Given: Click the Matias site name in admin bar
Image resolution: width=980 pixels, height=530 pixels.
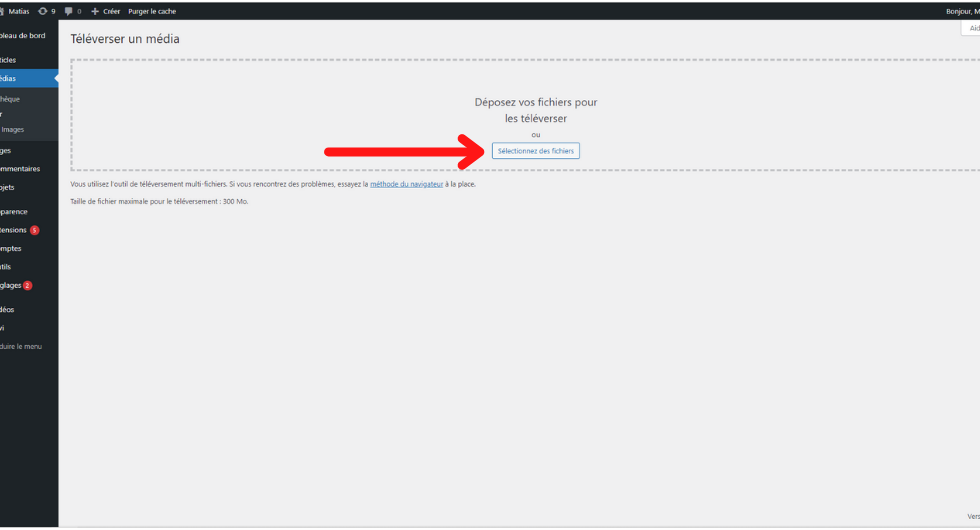Looking at the screenshot, I should [18, 11].
